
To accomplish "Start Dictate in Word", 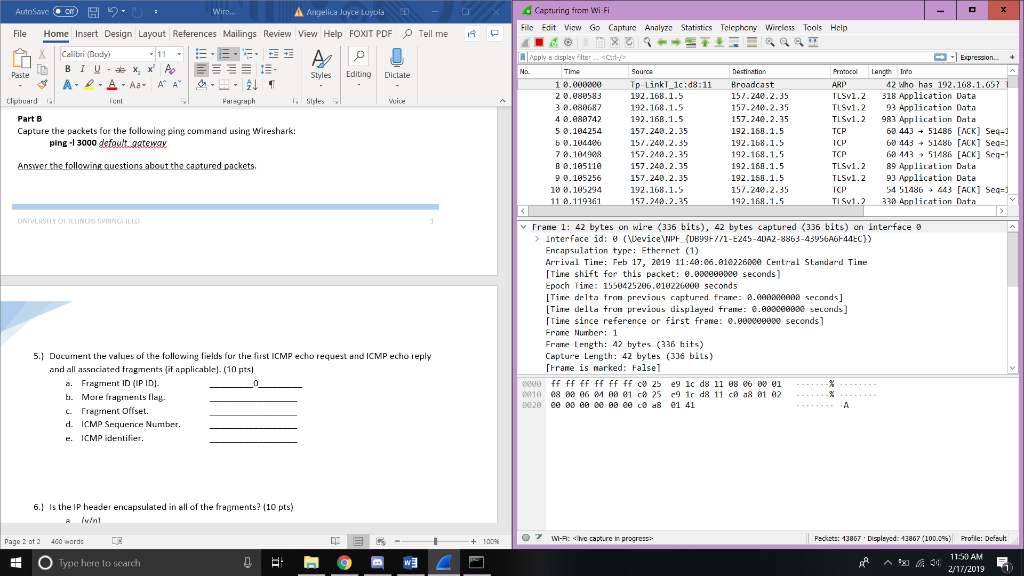I will [397, 64].
